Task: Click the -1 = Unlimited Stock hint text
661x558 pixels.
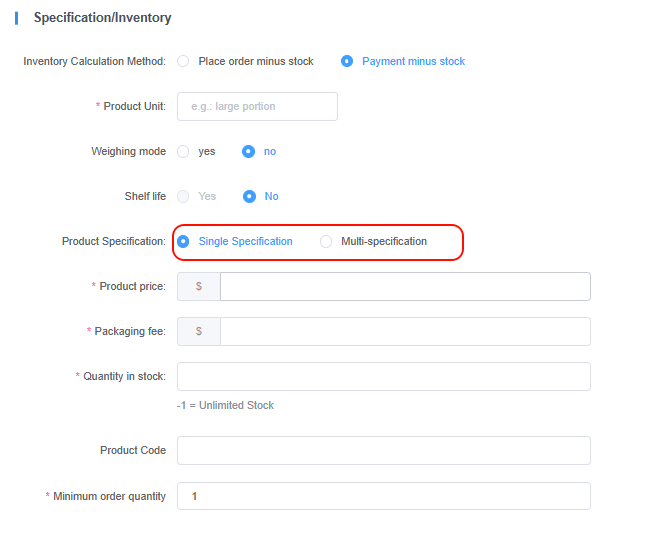Action: [225, 405]
